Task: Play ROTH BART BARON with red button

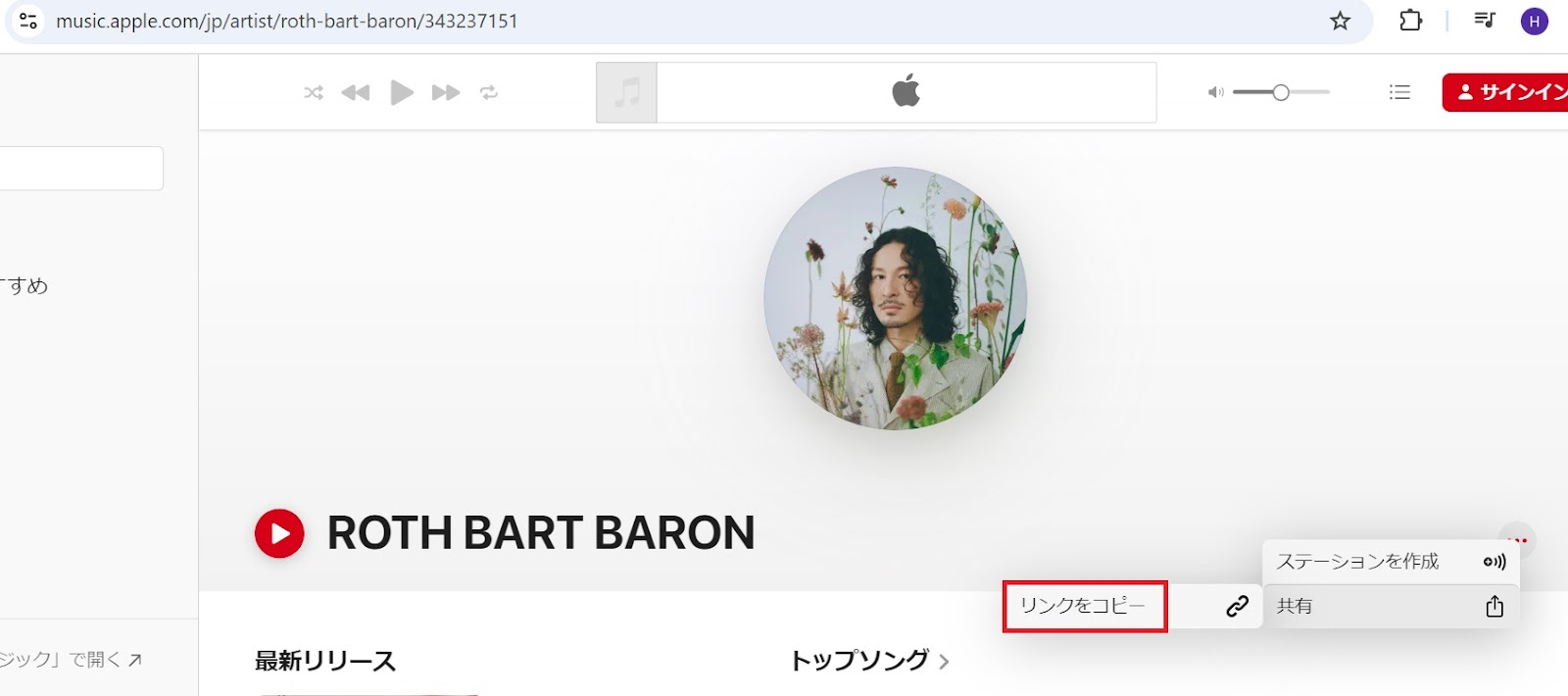Action: pos(279,533)
